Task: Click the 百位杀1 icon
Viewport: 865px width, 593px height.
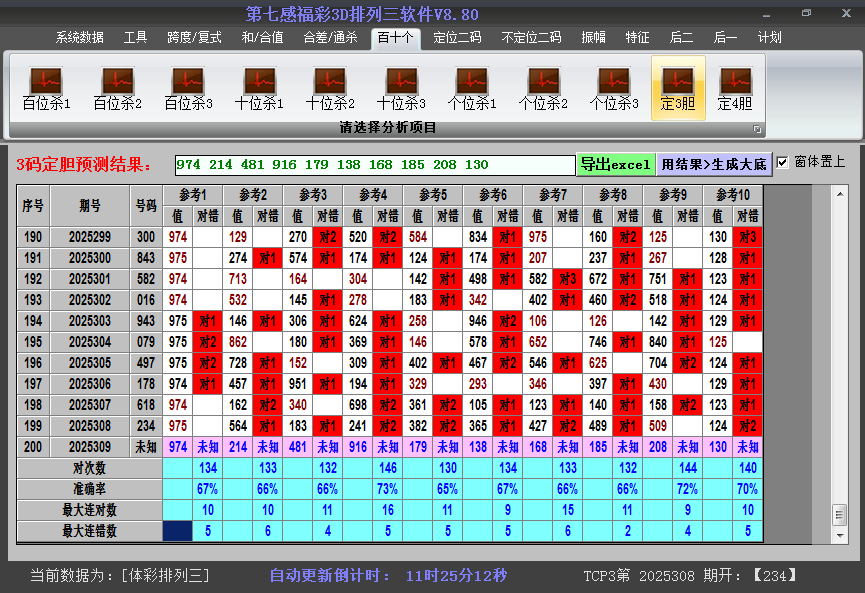Action: 46,88
